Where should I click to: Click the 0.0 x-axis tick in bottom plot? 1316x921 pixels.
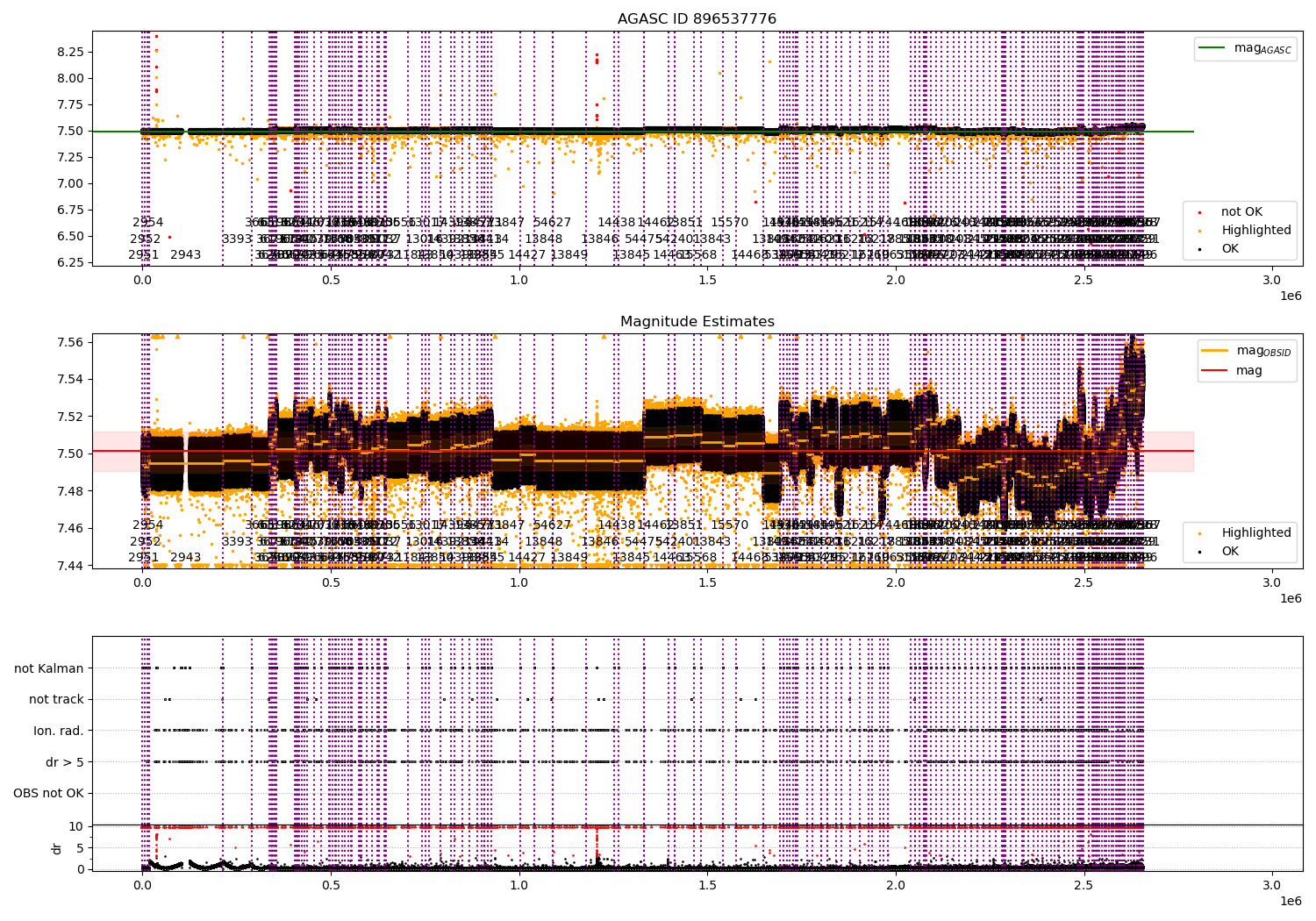(x=142, y=885)
